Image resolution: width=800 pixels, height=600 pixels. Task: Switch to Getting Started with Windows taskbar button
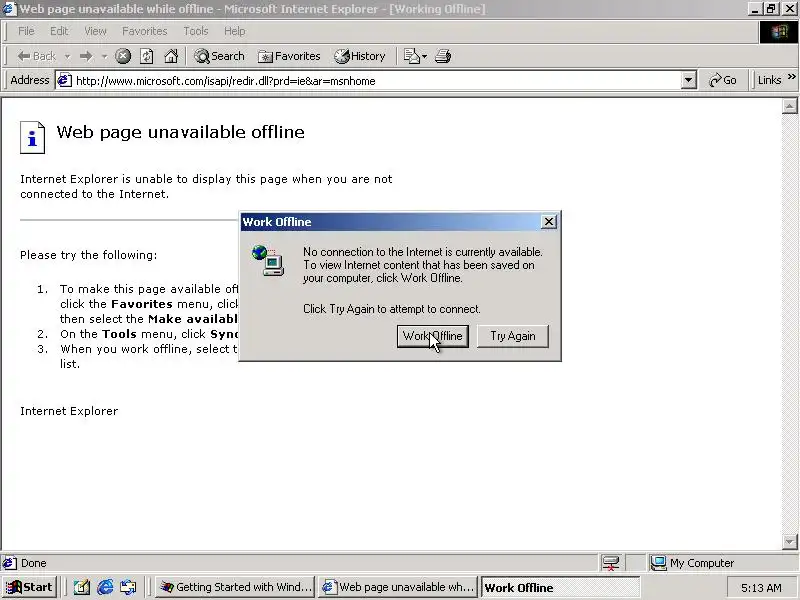tap(235, 587)
